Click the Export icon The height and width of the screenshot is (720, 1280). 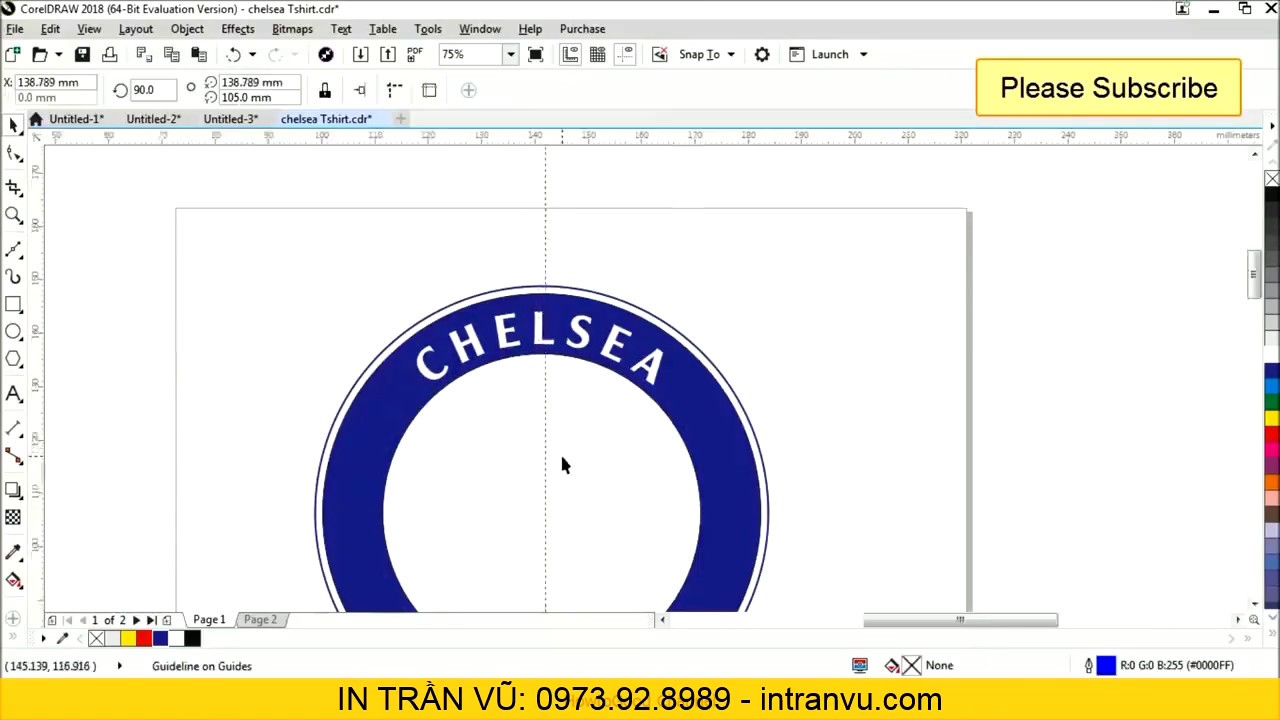pyautogui.click(x=388, y=54)
